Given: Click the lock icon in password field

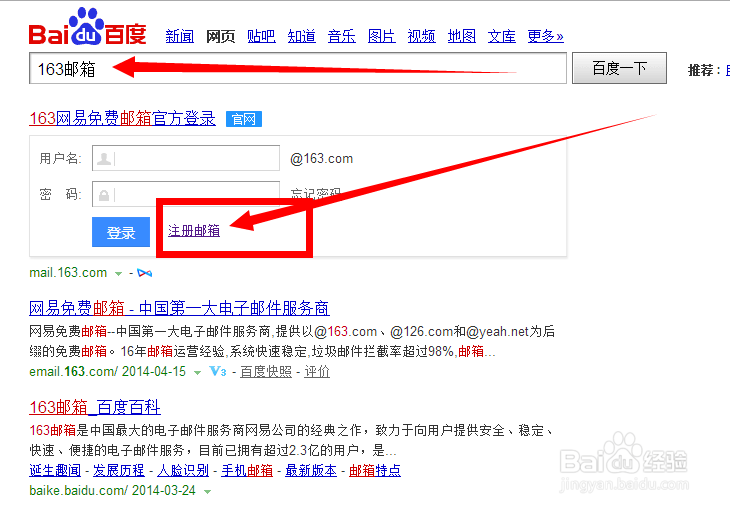Looking at the screenshot, I should coord(104,195).
